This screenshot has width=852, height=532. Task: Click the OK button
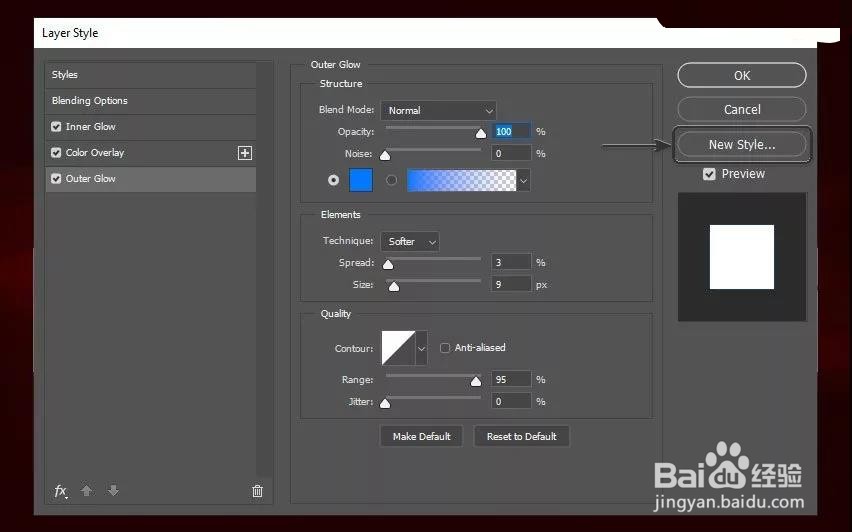point(742,76)
